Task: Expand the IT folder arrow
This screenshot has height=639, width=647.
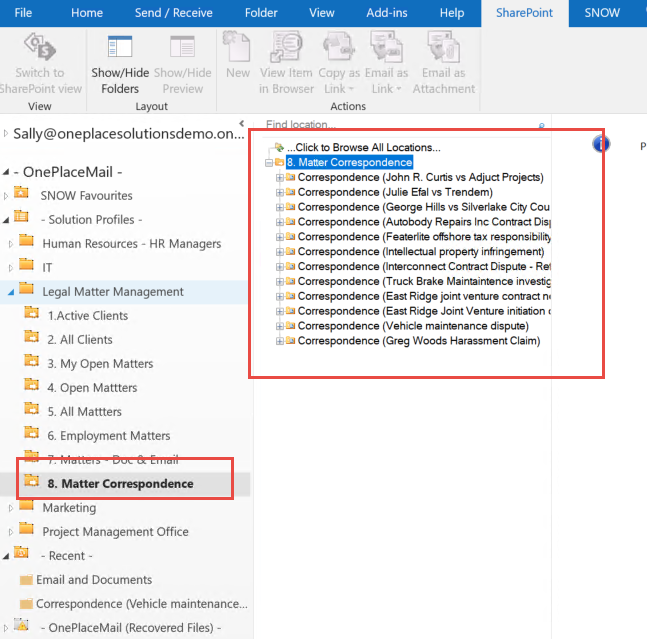Action: 11,268
